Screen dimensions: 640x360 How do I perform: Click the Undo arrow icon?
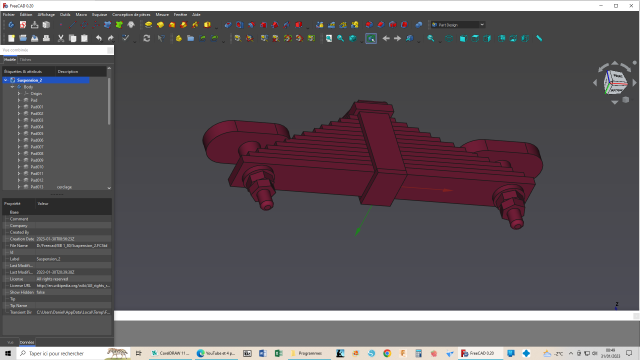point(99,38)
